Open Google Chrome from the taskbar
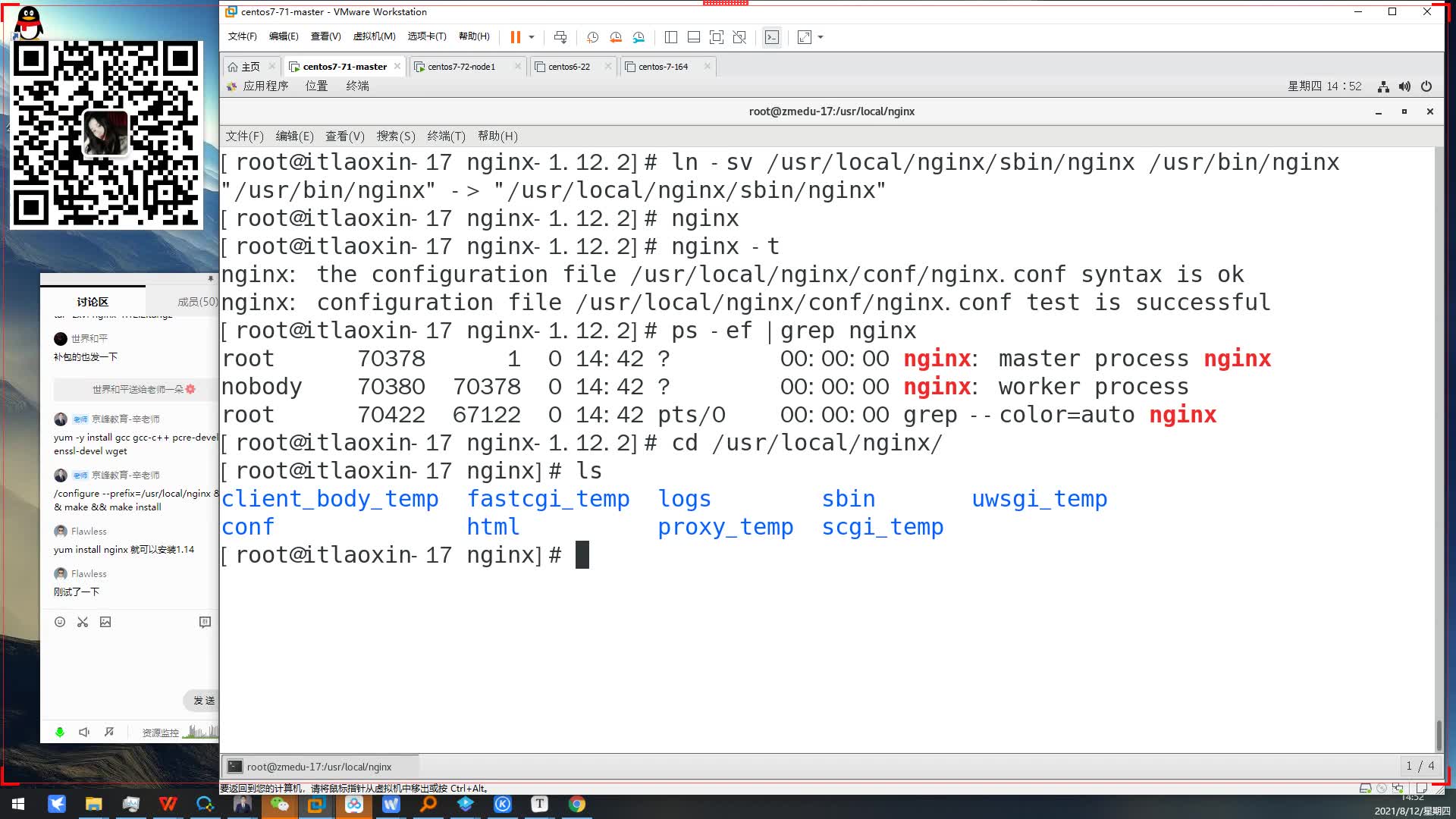 pyautogui.click(x=576, y=804)
